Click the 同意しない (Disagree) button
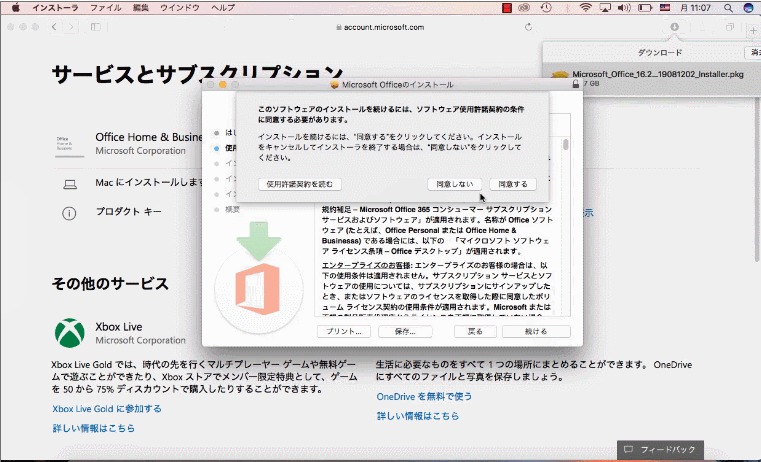The image size is (761, 462). tap(454, 184)
